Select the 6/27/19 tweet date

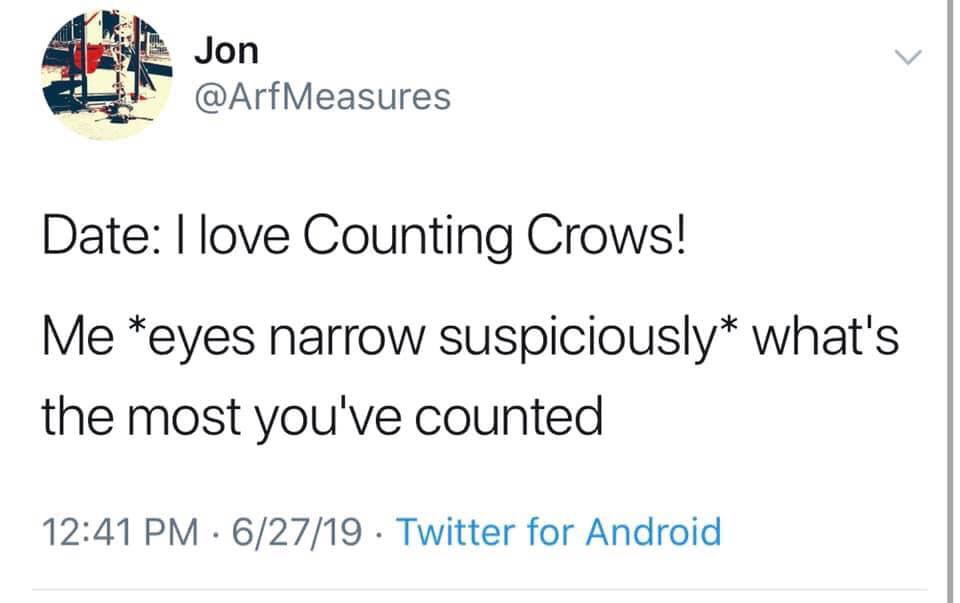tap(288, 531)
